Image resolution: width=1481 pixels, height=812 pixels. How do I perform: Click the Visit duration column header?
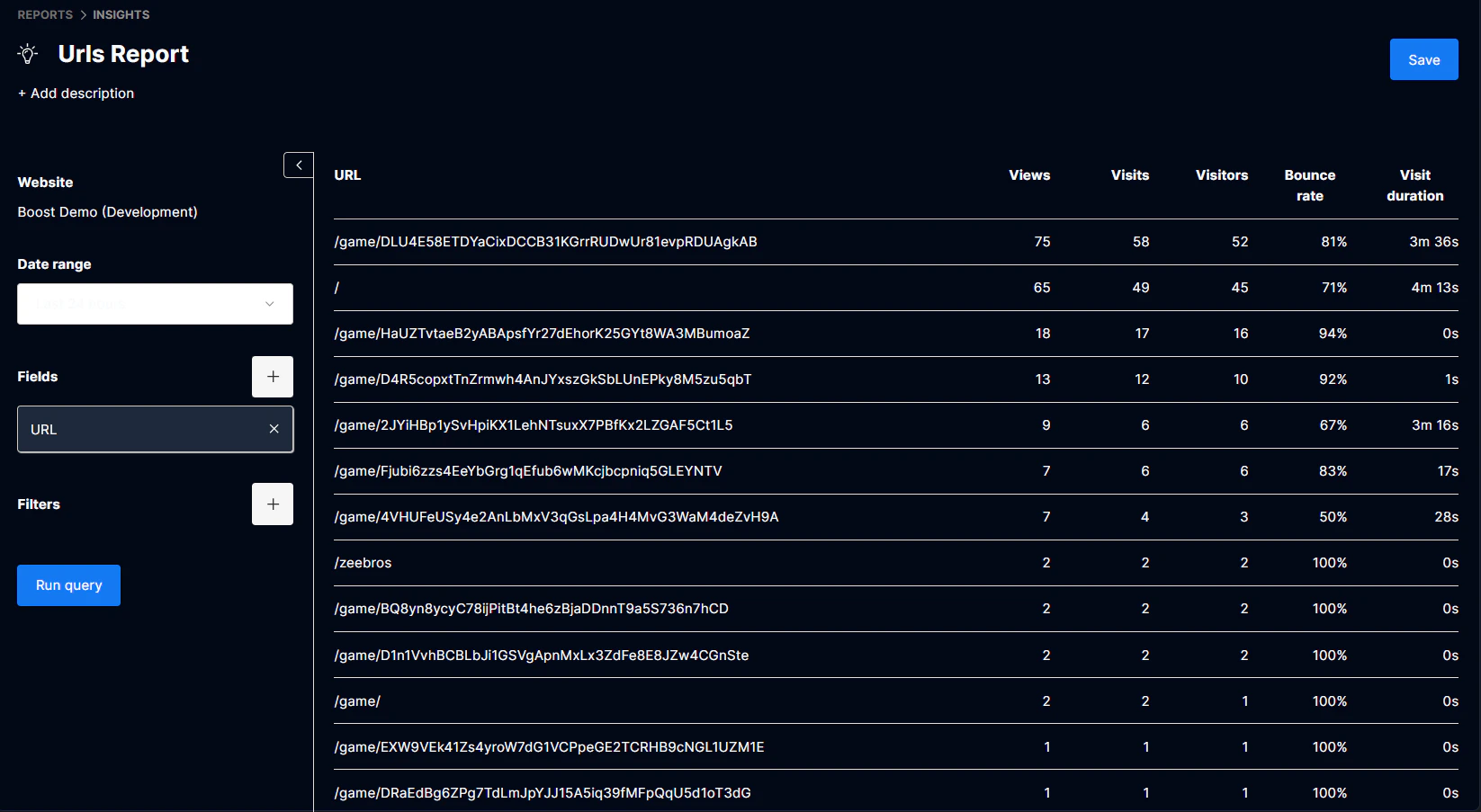1414,184
